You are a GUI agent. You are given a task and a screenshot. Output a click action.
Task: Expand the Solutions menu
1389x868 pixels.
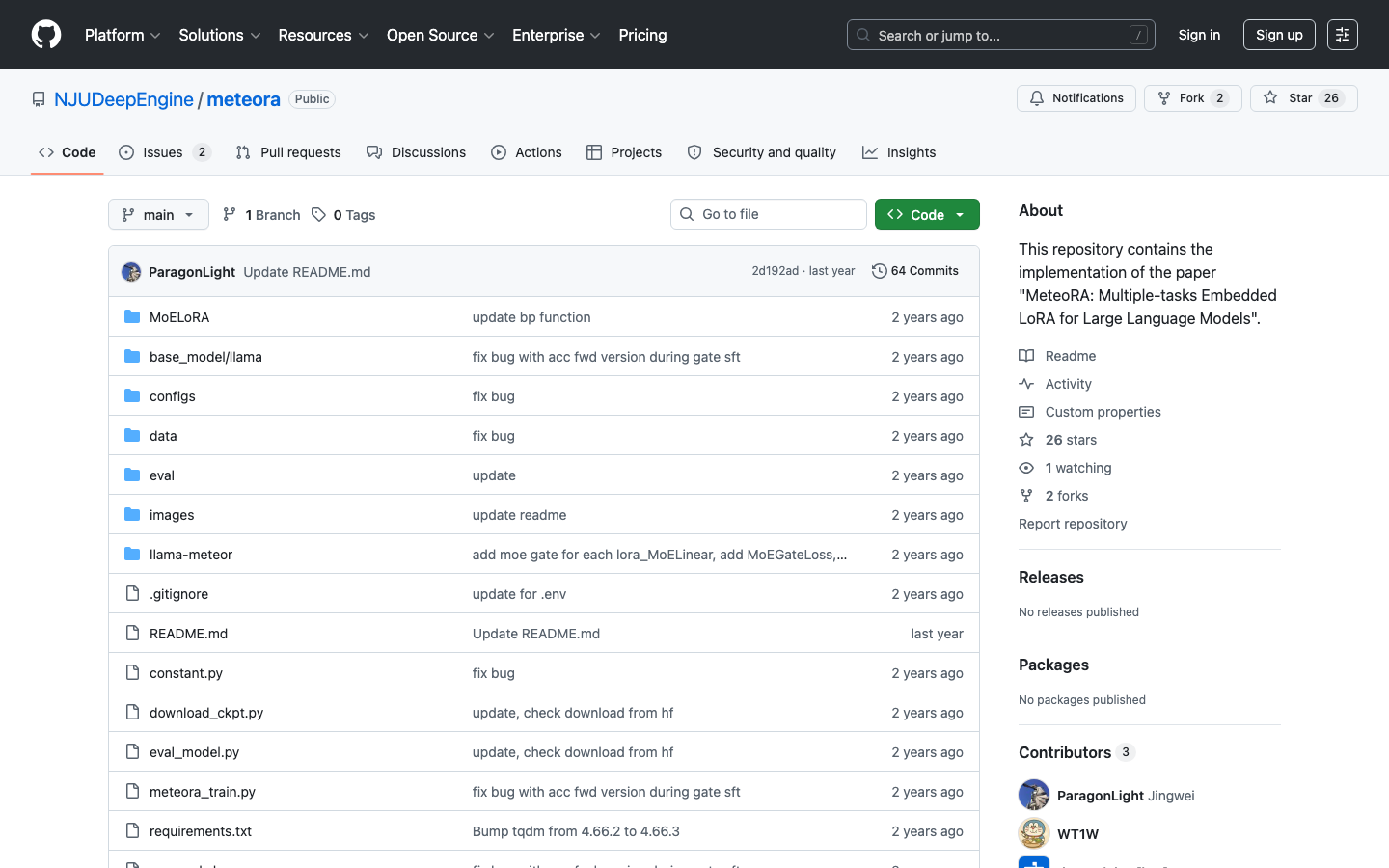220,35
